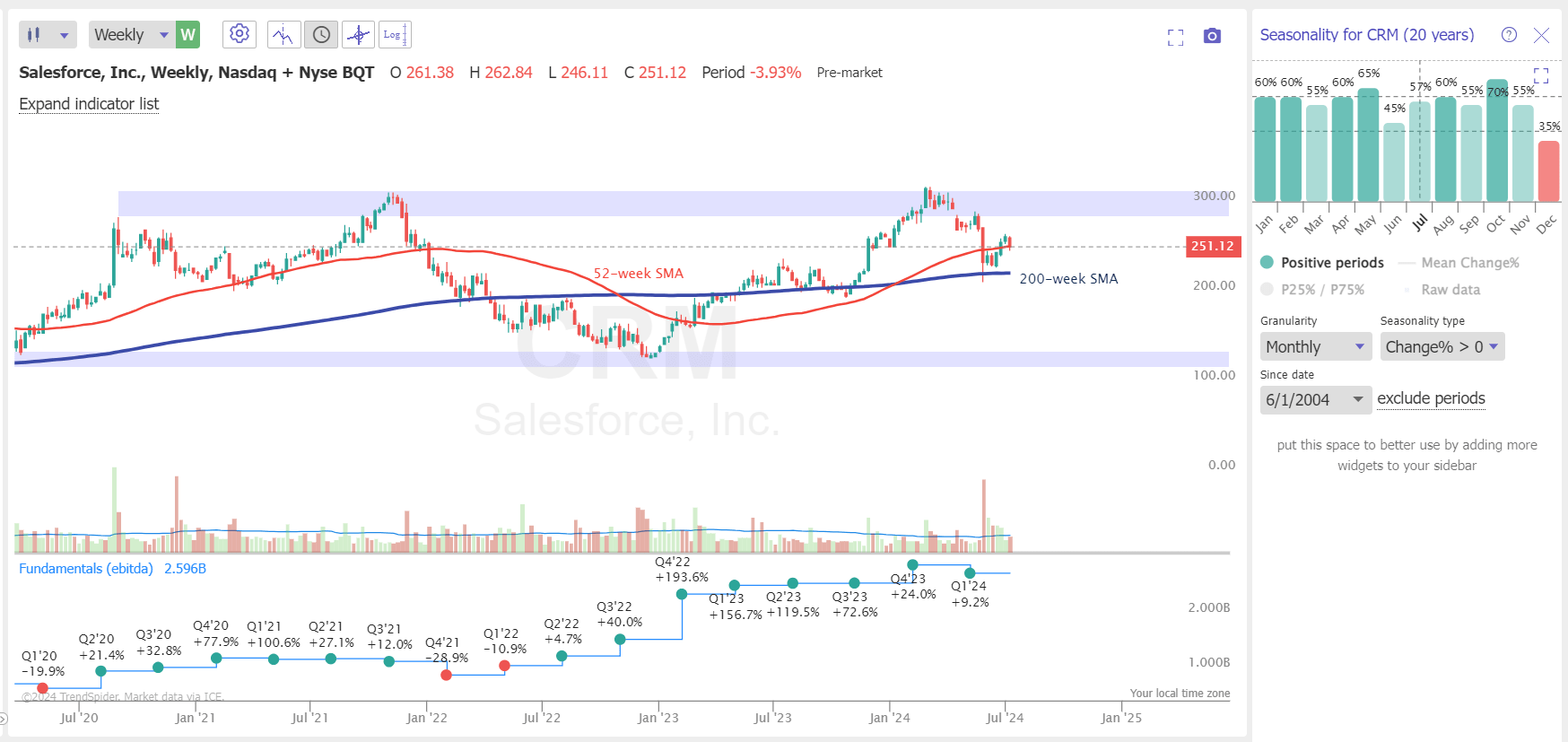1568x742 pixels.
Task: Click the Period -3.93% value
Action: [x=752, y=73]
